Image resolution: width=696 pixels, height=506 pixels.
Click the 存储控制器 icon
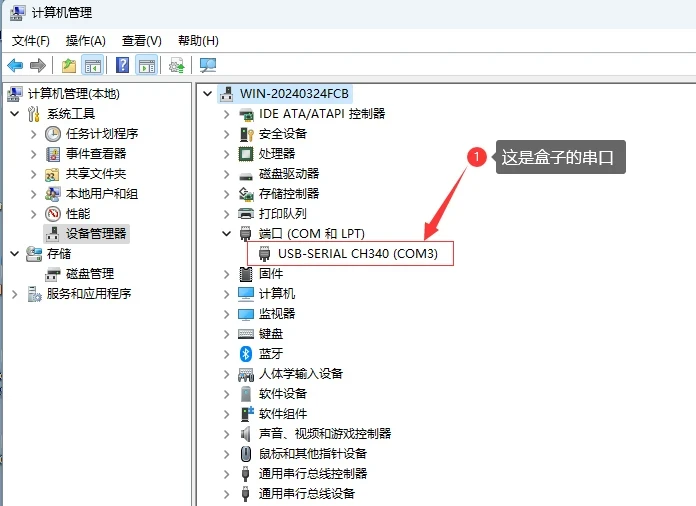point(246,194)
